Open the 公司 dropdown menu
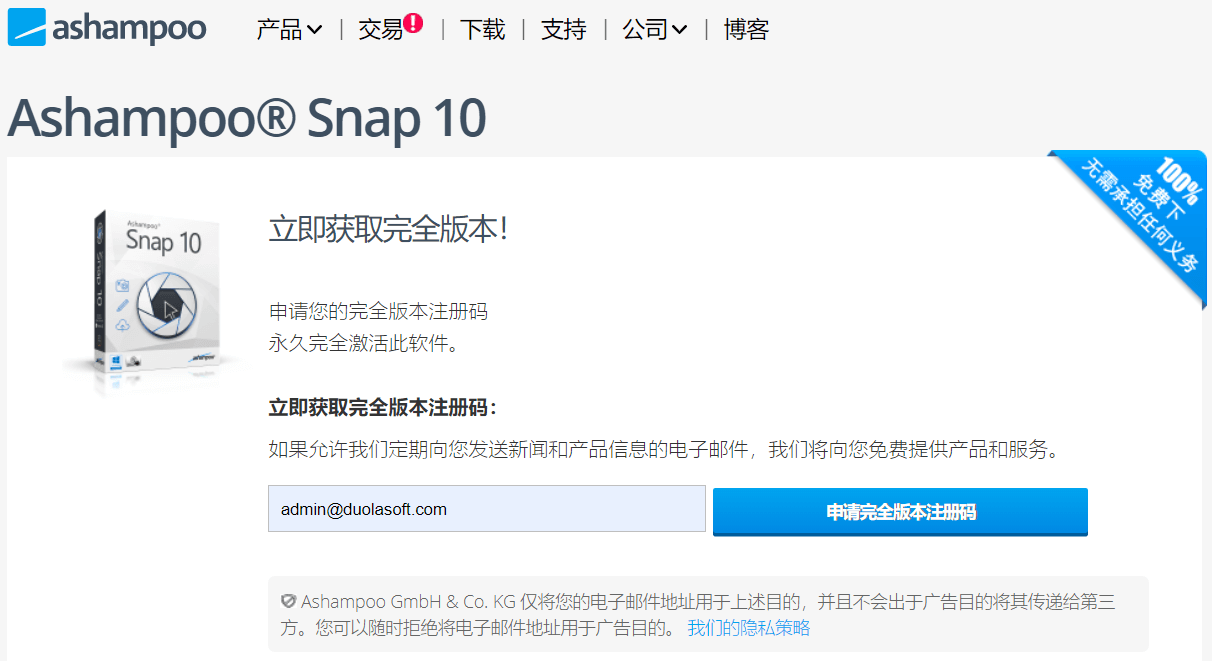 (645, 30)
